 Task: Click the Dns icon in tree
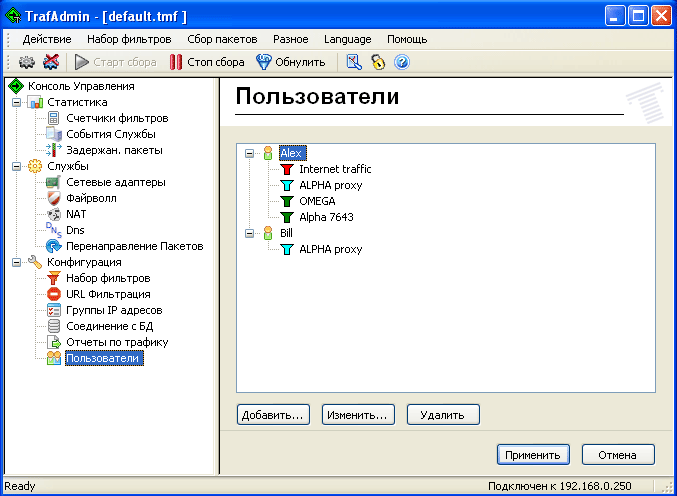[54, 230]
